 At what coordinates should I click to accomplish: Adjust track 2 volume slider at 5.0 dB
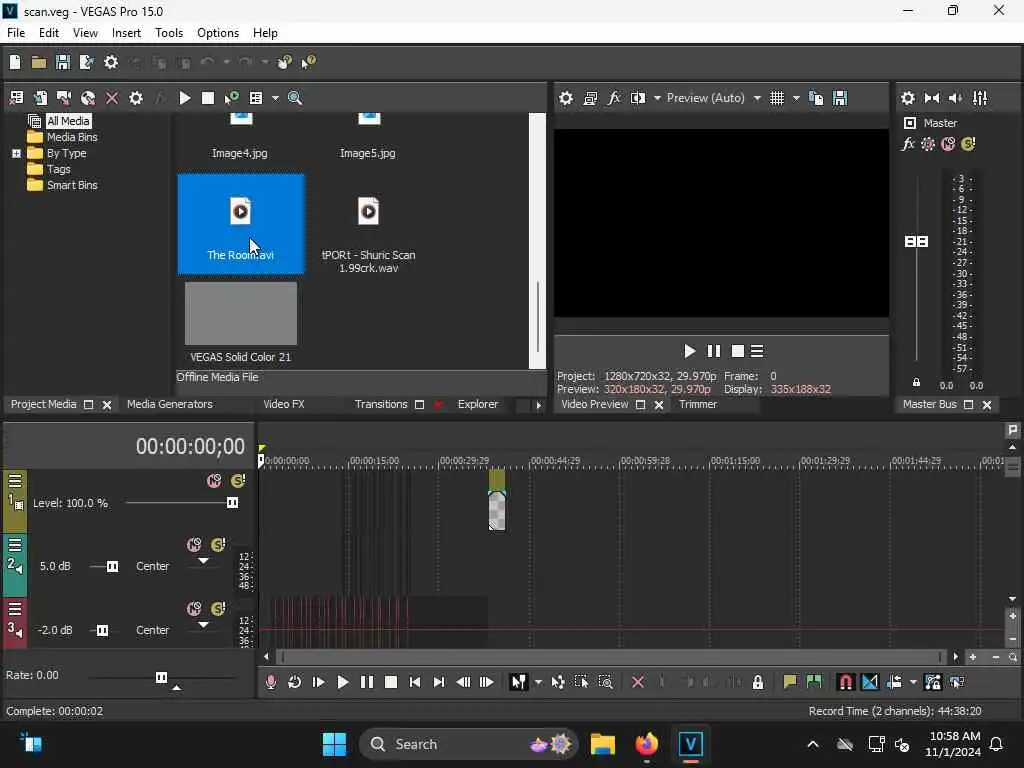click(x=112, y=566)
